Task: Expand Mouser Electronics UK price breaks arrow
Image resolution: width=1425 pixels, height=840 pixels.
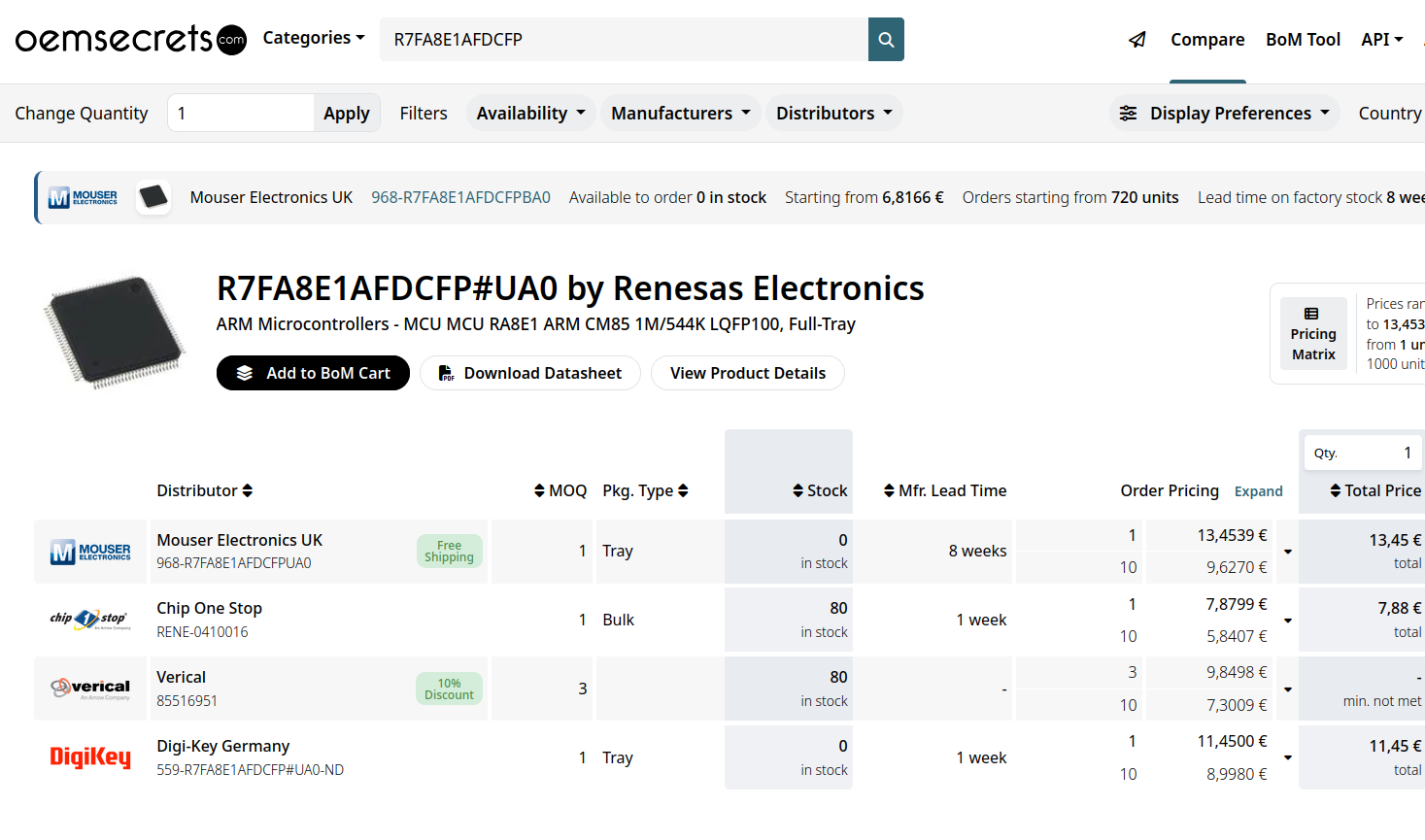Action: click(x=1288, y=552)
